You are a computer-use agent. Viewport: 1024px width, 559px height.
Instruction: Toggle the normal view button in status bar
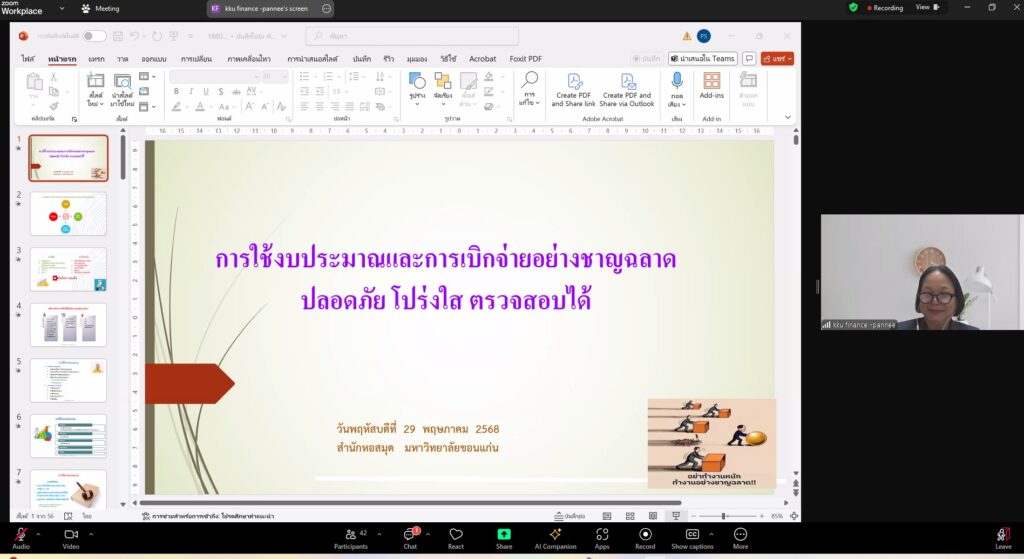[x=607, y=516]
